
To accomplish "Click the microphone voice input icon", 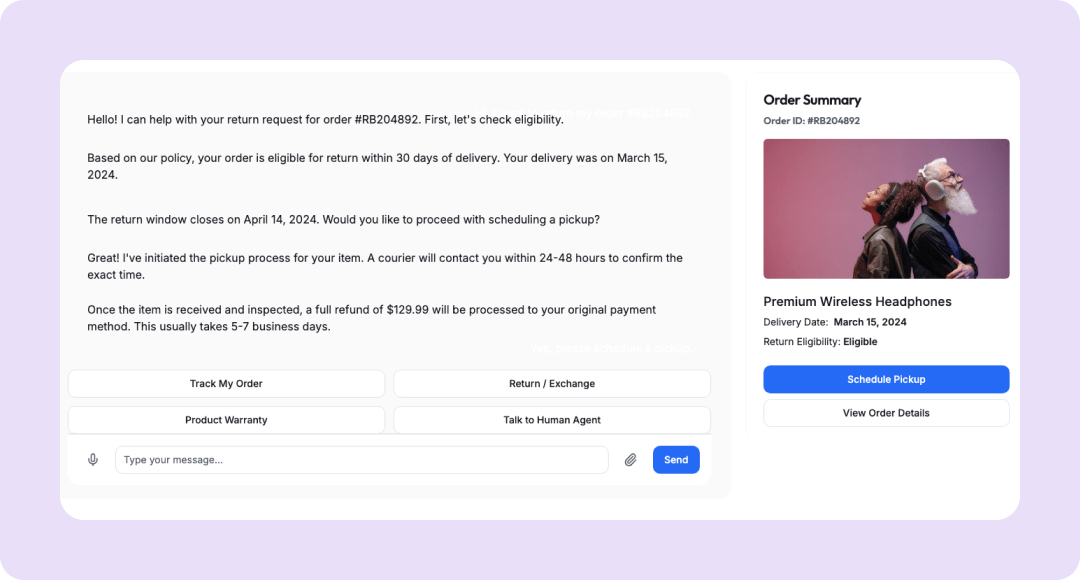I will pyautogui.click(x=93, y=460).
